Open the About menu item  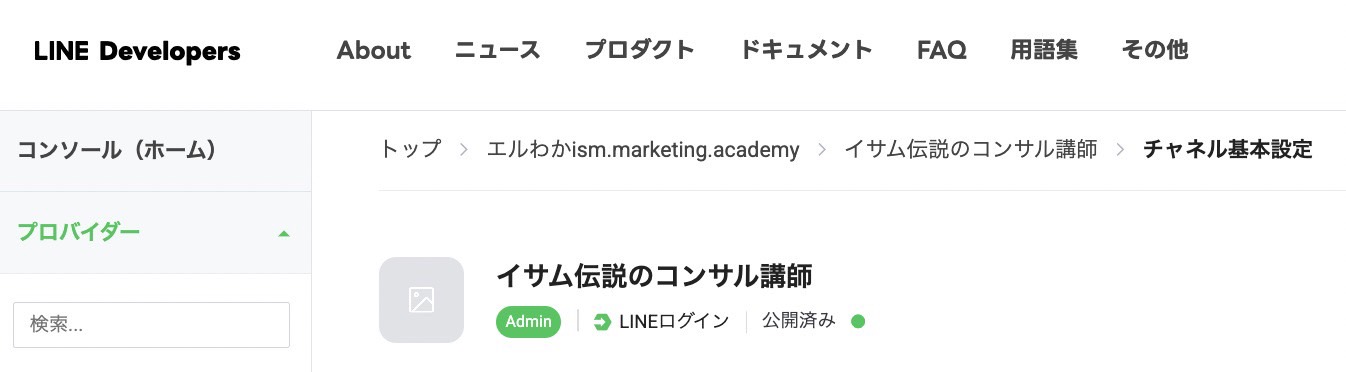(x=374, y=50)
